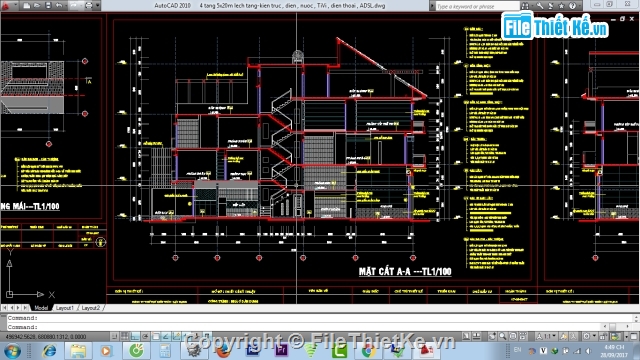Click the New drawing icon in quick access toolbar

point(27,6)
